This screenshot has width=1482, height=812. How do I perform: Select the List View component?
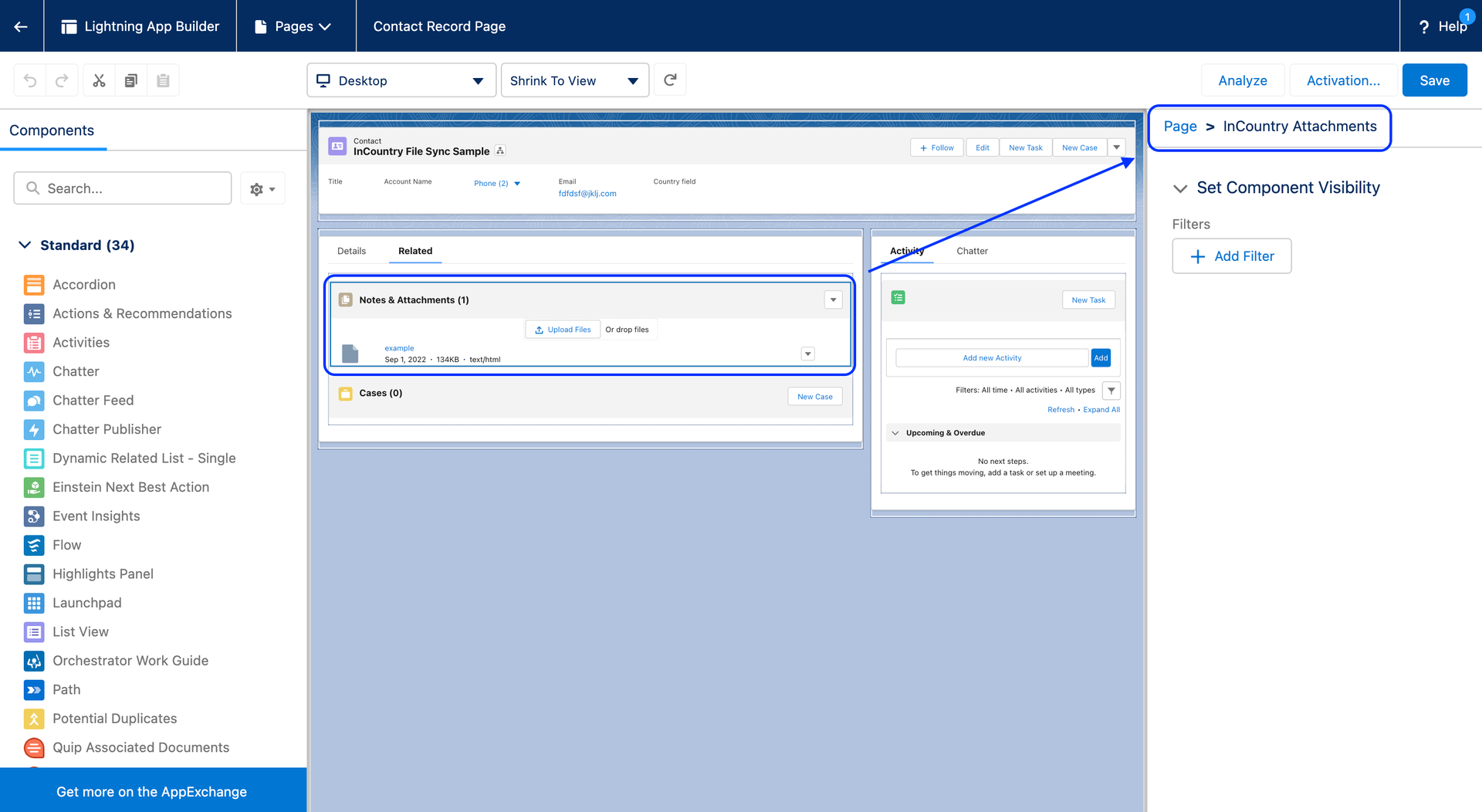coord(66,632)
